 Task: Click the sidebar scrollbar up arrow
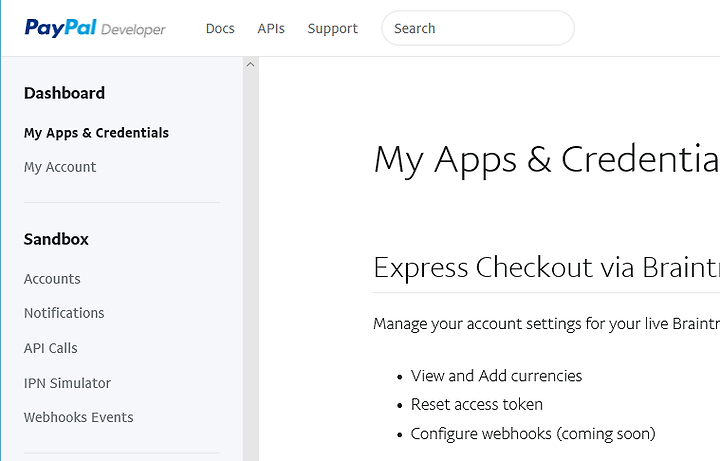pos(250,65)
